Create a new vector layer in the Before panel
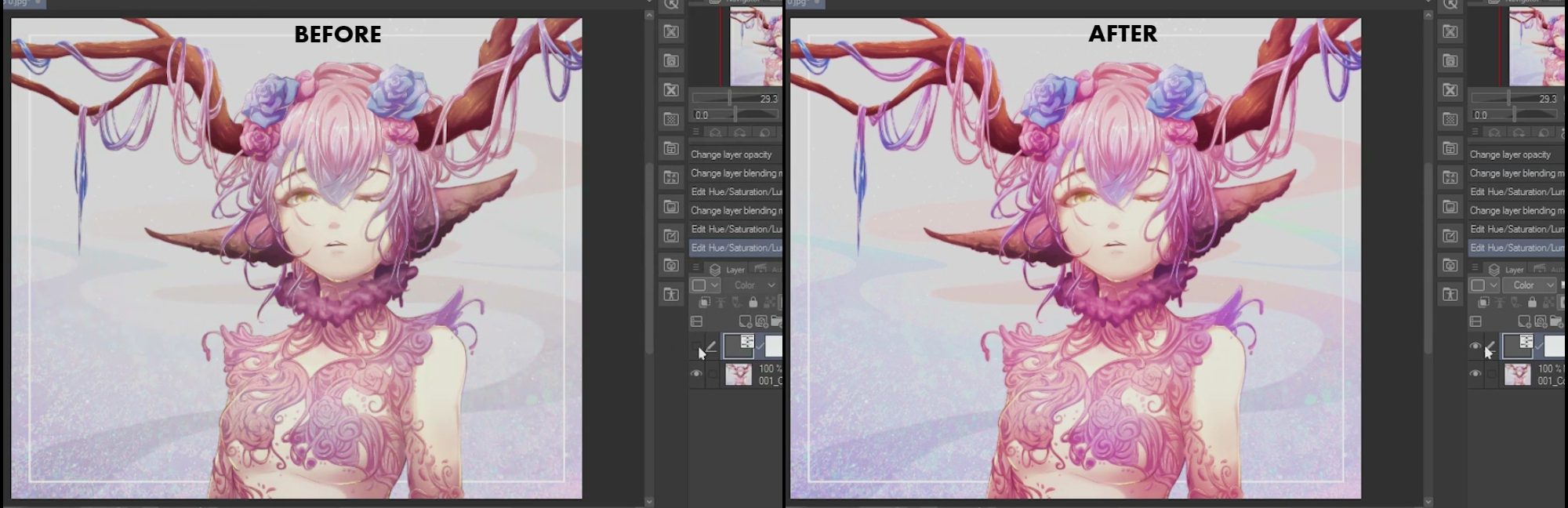The image size is (1568, 508). tap(761, 321)
